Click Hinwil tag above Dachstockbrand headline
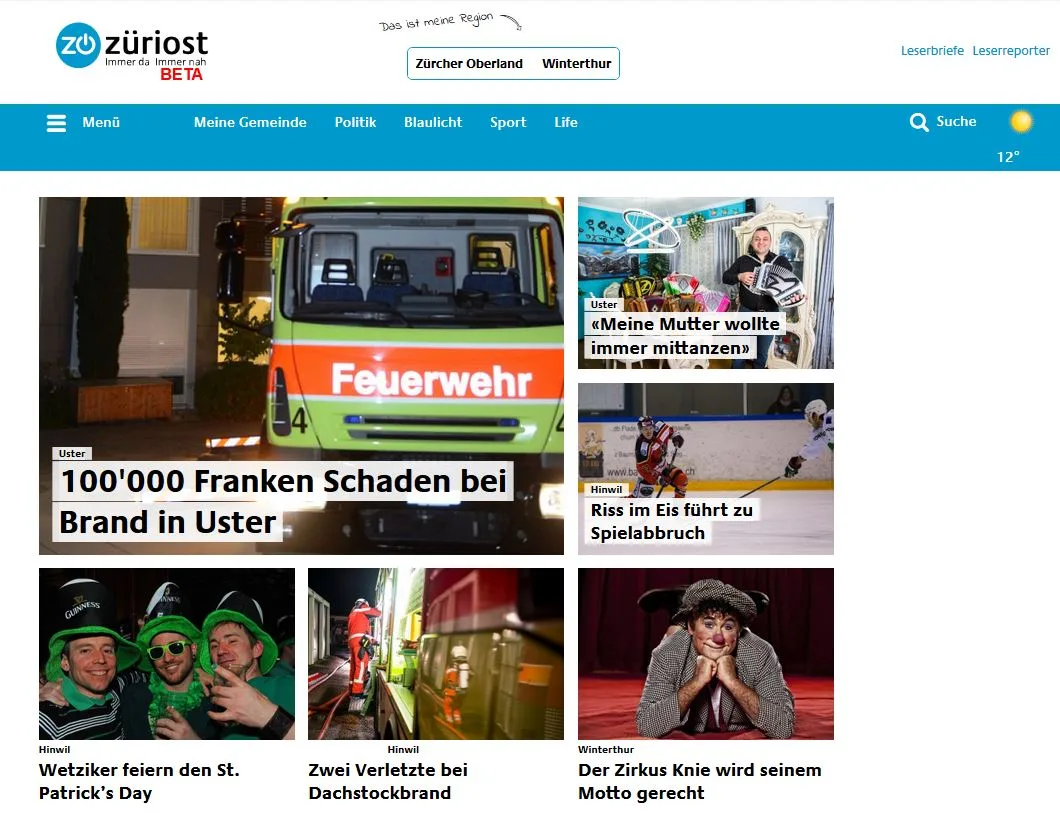Viewport: 1060px width, 837px height. [x=403, y=749]
